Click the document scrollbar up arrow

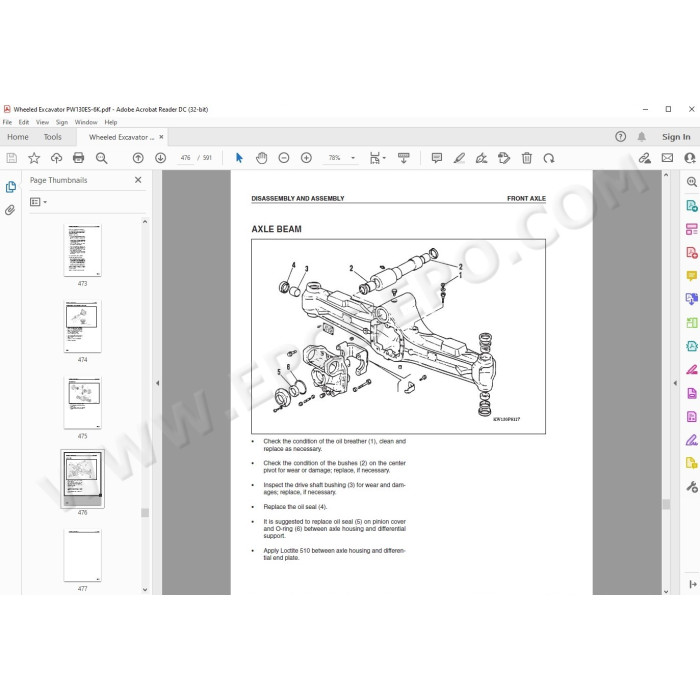[666, 175]
